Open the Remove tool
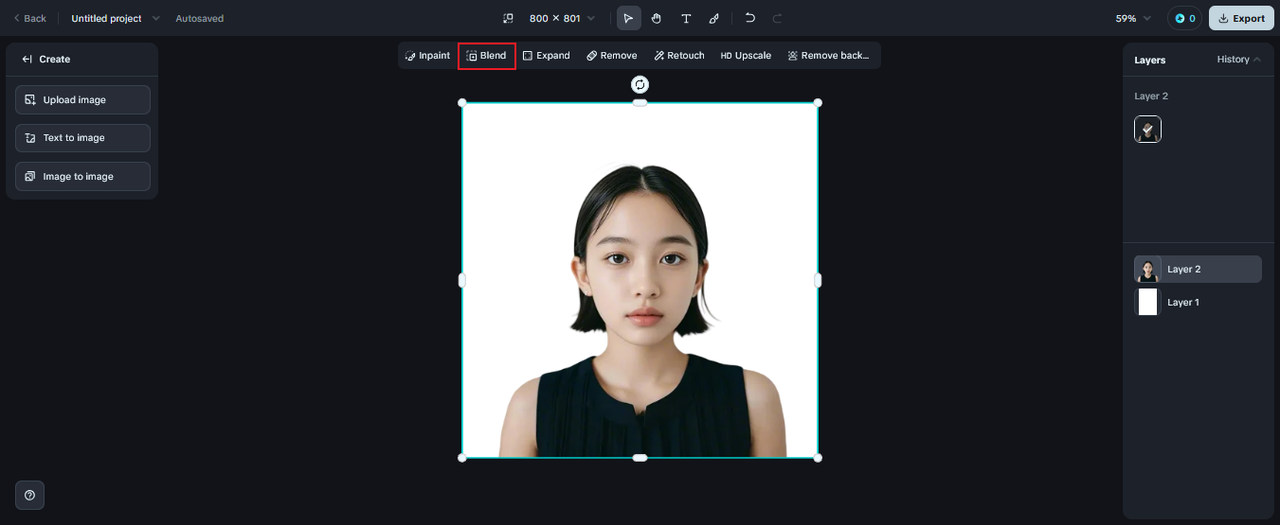This screenshot has width=1280, height=525. tap(612, 56)
